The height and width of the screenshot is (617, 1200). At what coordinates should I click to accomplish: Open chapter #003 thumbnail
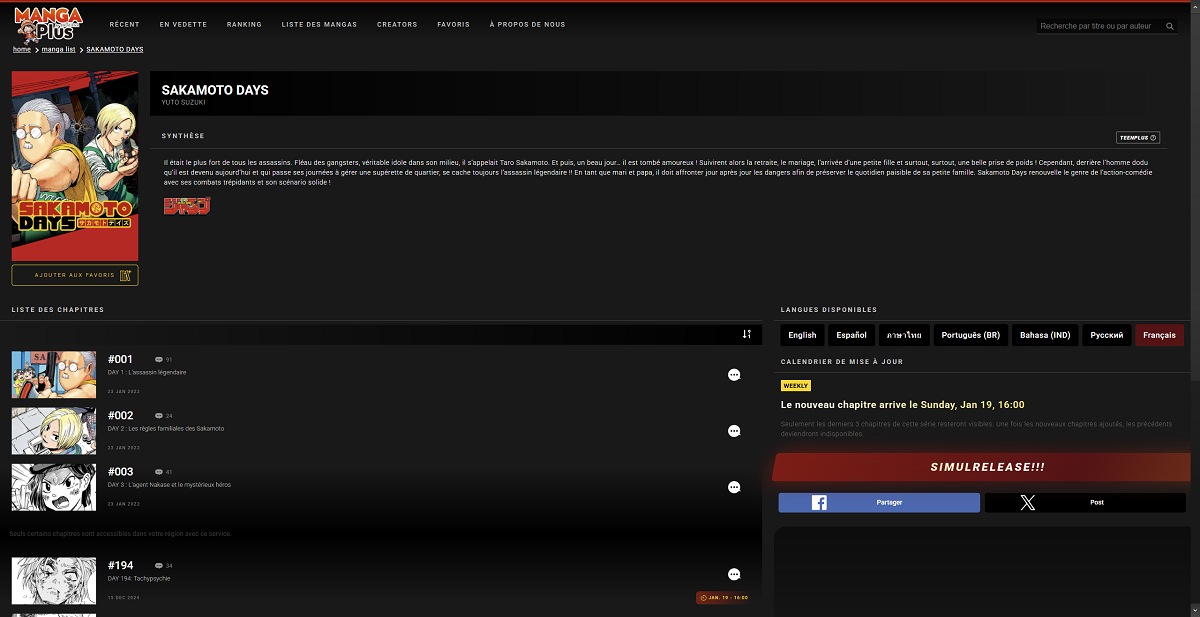coord(54,487)
